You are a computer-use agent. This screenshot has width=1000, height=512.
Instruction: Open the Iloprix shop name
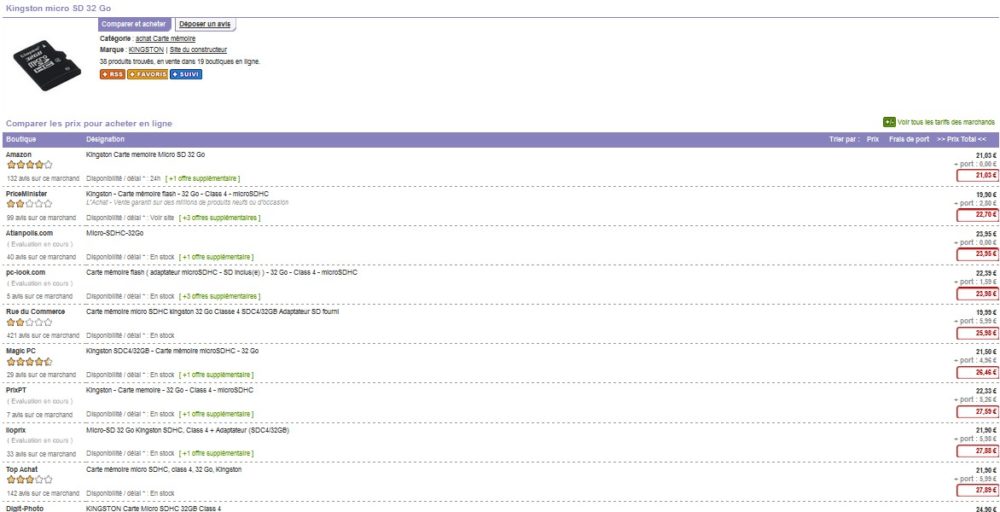click(16, 430)
